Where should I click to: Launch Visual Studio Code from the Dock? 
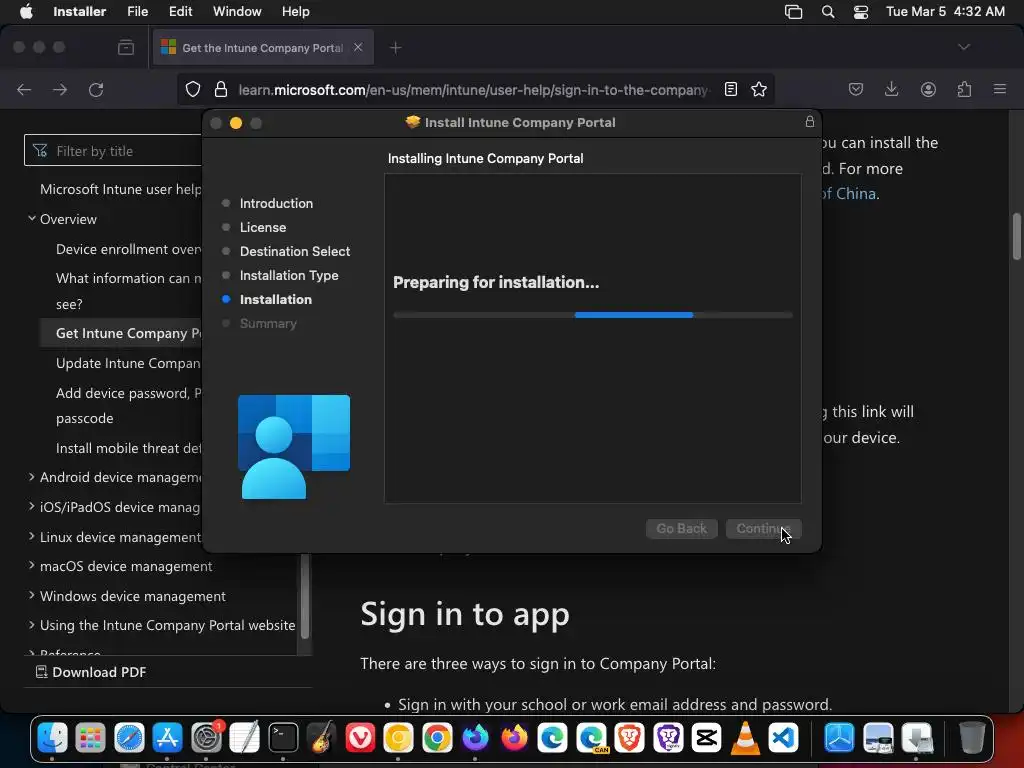(x=784, y=738)
